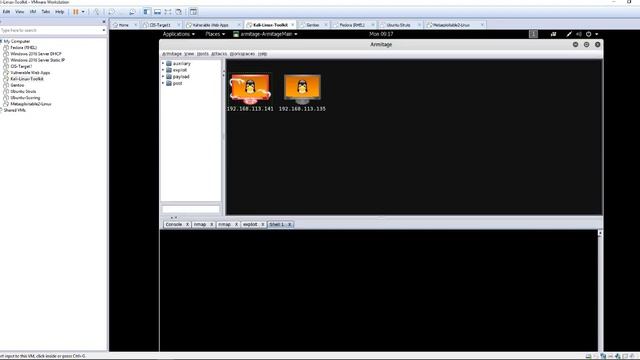The image size is (640, 360).
Task: Click the Kali power icon in top bar
Action: (x=589, y=34)
